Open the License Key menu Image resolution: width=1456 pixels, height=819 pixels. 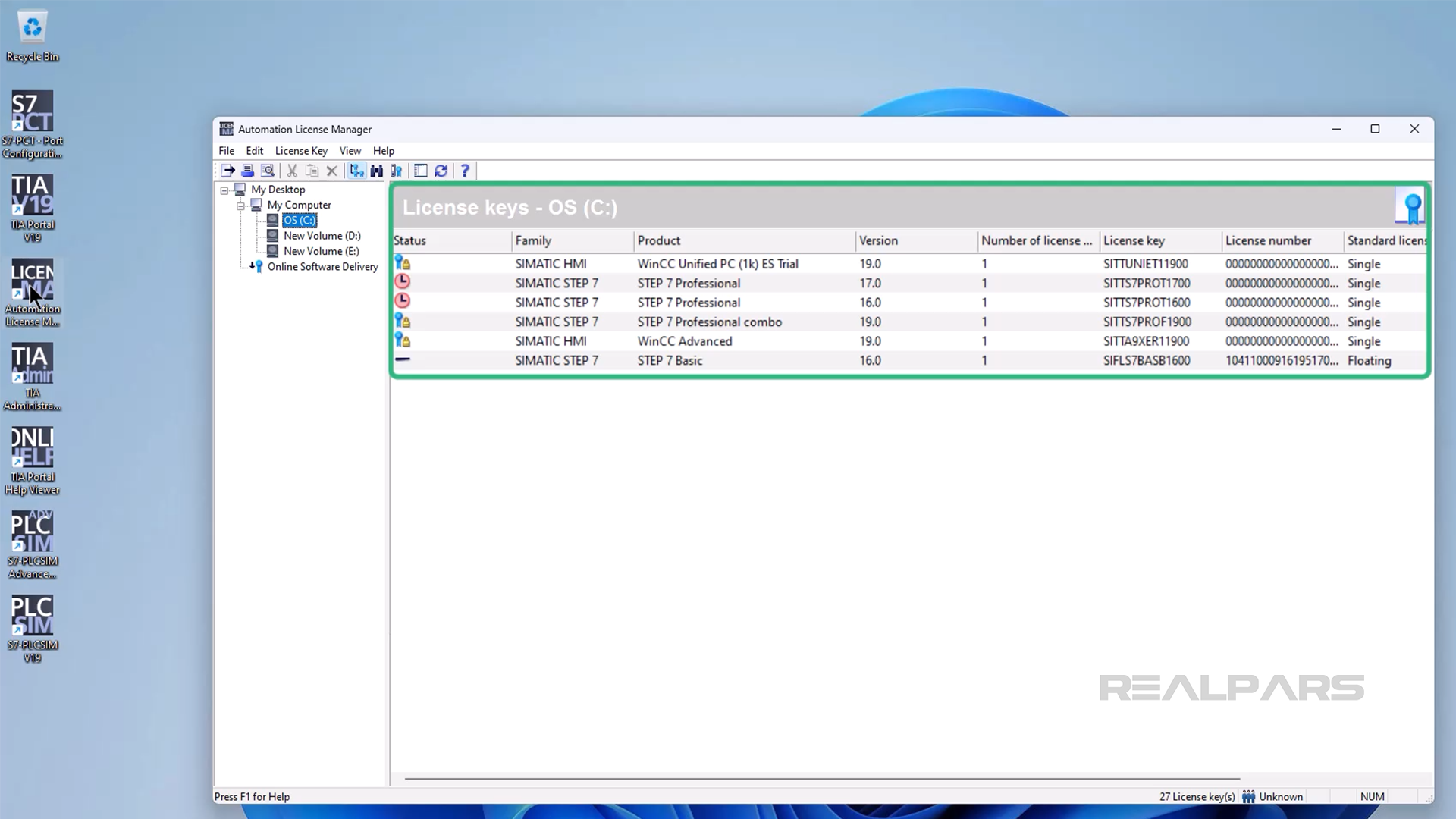click(x=301, y=151)
